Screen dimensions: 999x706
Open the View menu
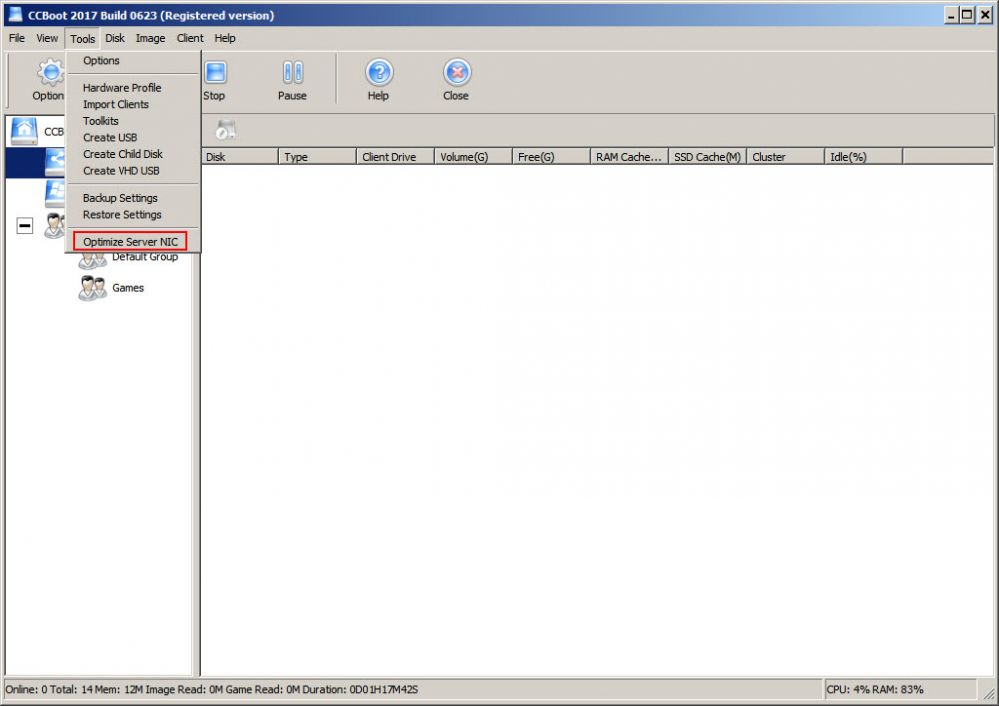point(47,38)
